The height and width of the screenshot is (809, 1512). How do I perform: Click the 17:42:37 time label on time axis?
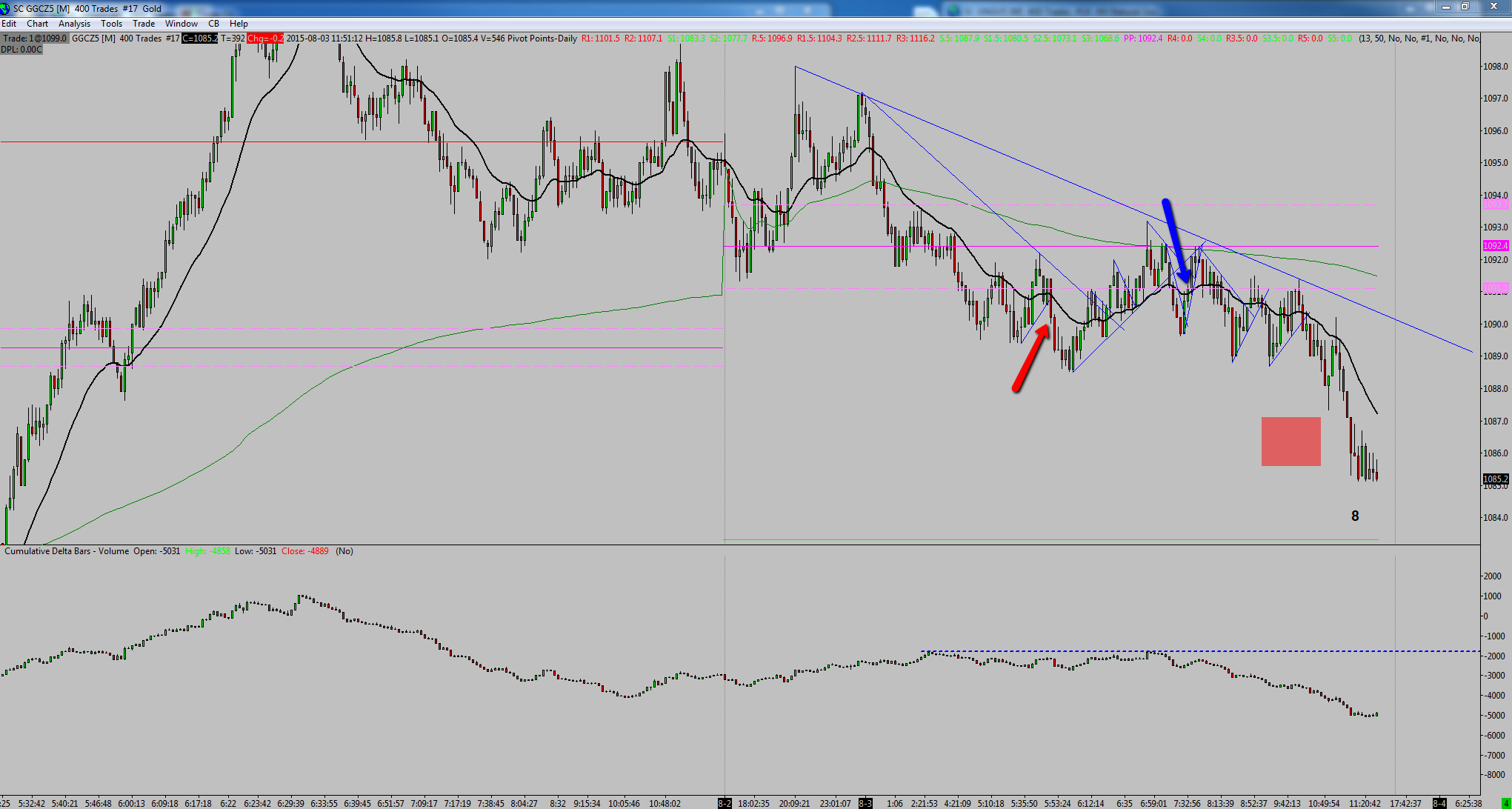click(x=1405, y=803)
